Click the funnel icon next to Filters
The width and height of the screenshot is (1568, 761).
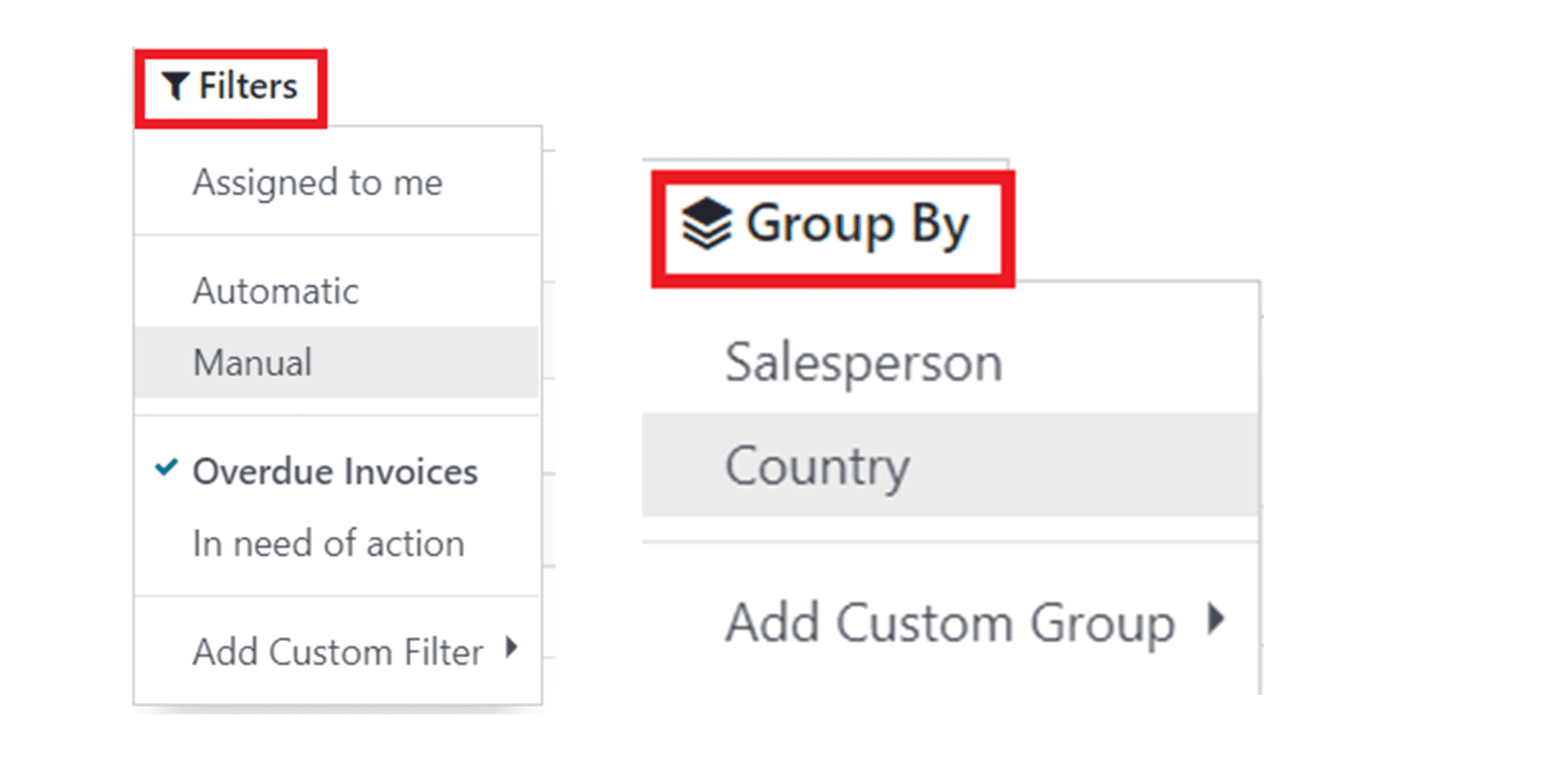coord(175,86)
